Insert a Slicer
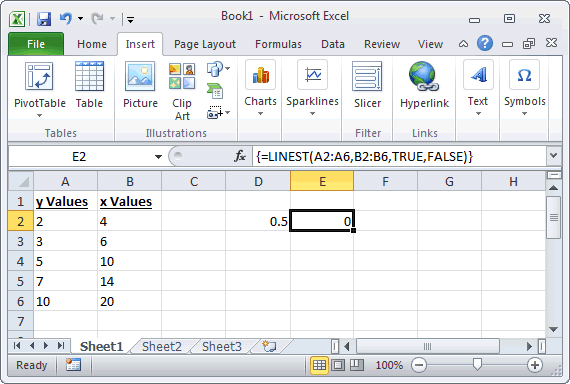 point(367,85)
